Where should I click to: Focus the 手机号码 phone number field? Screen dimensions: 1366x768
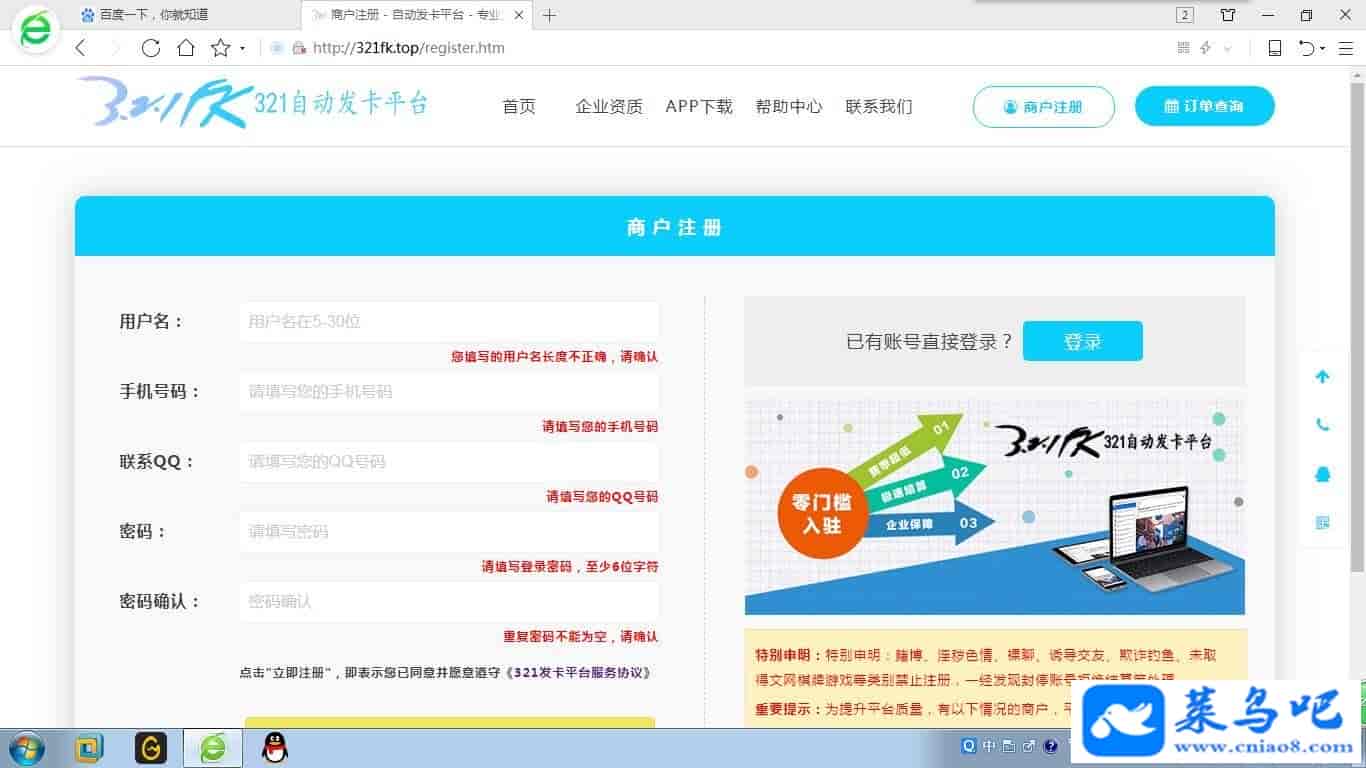click(449, 392)
